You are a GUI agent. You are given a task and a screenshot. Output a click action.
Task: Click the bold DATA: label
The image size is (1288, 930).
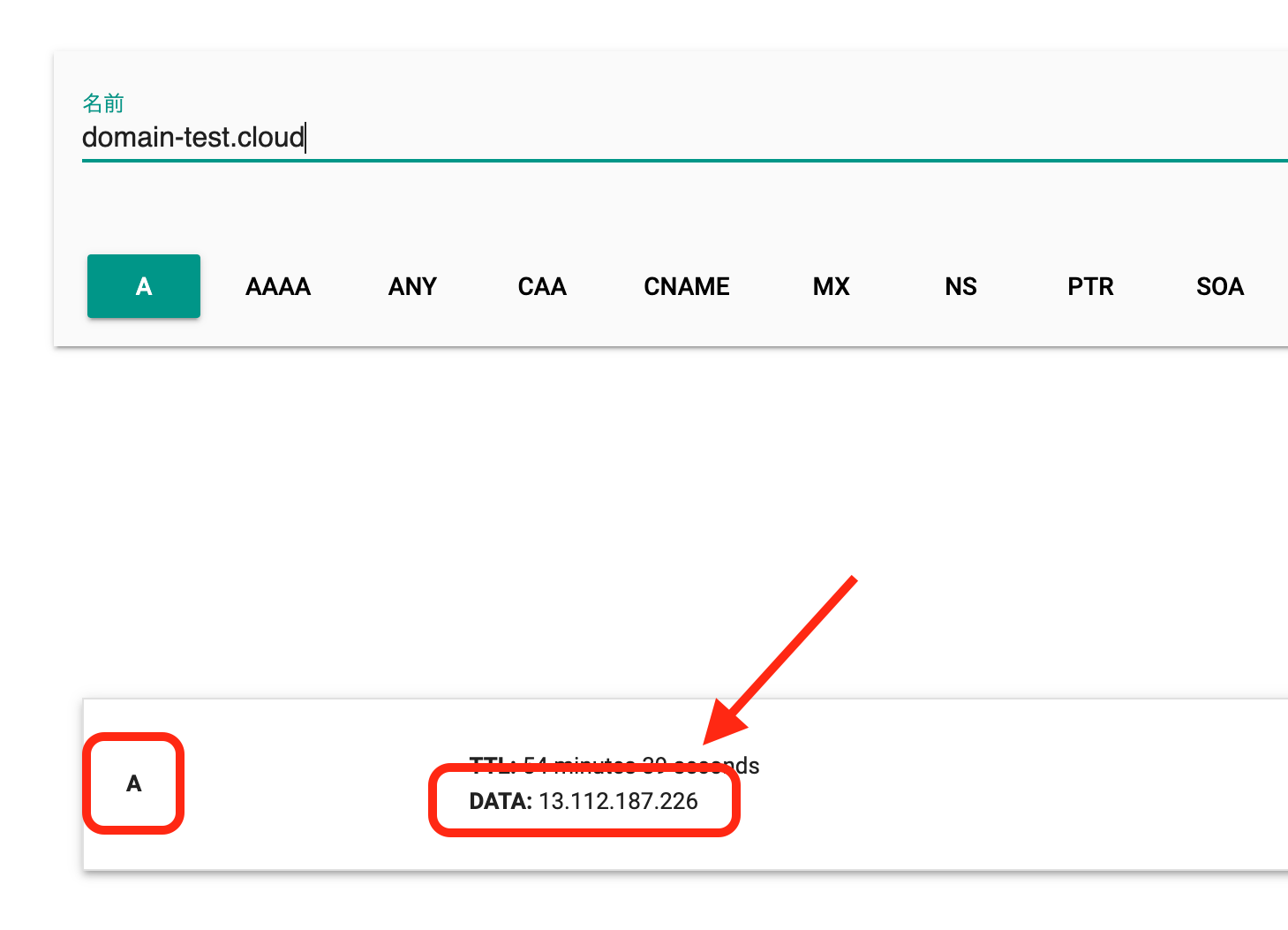(x=501, y=801)
